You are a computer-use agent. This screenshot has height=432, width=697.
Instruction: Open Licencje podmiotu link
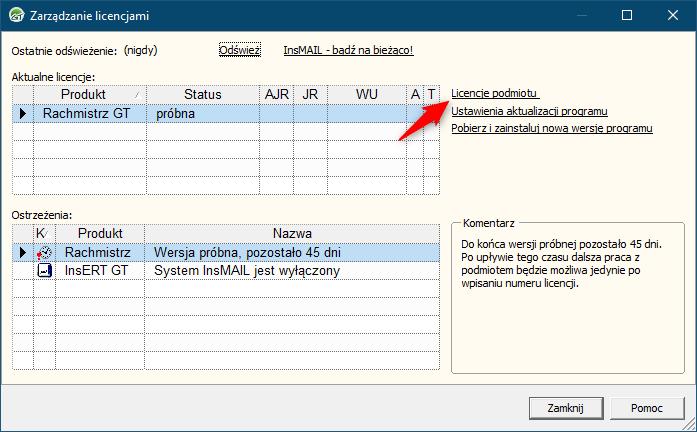(497, 93)
